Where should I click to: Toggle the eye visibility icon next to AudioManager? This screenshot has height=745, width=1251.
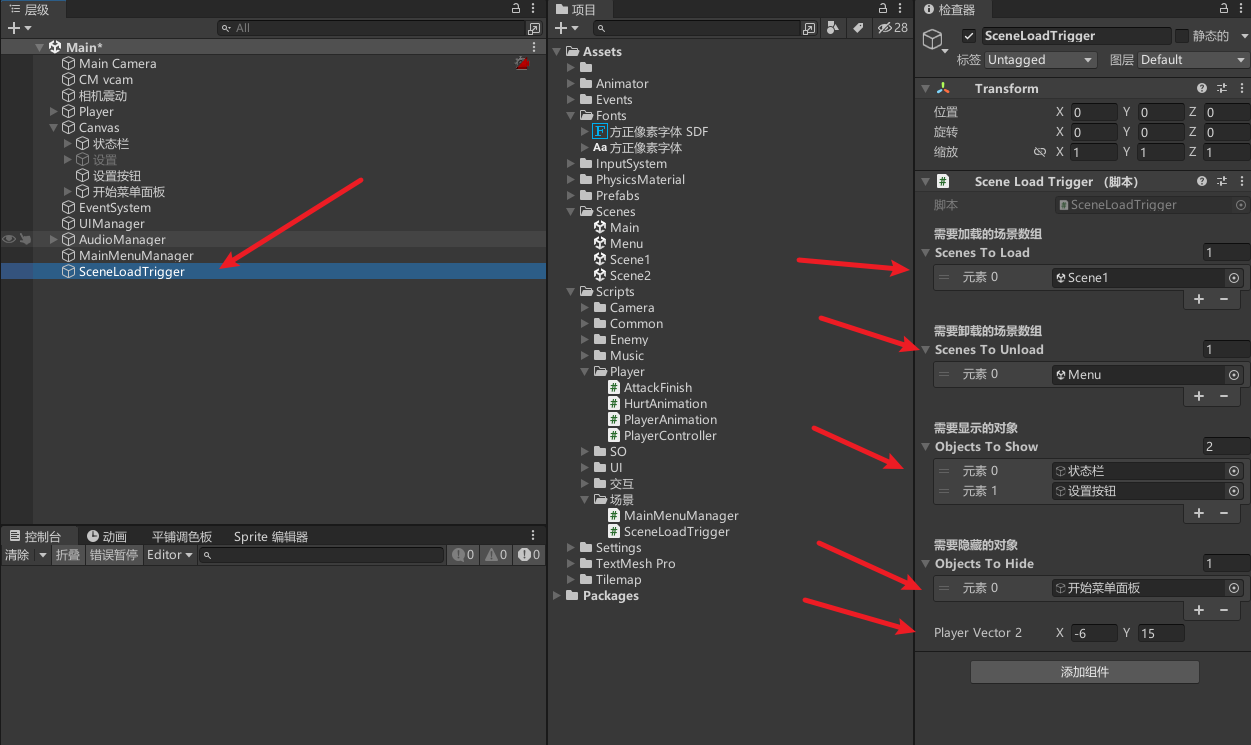click(8, 239)
